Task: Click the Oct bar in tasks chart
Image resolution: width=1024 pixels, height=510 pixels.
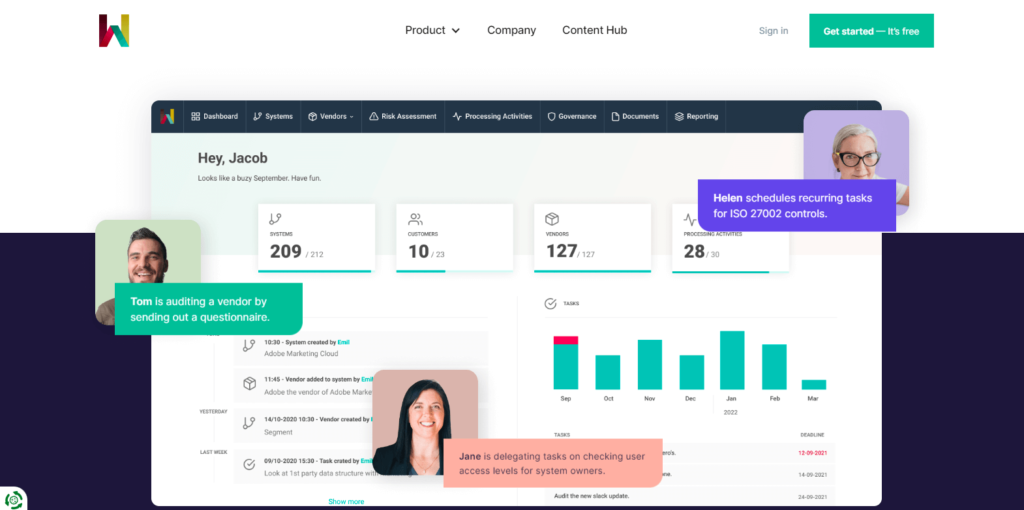Action: point(607,372)
